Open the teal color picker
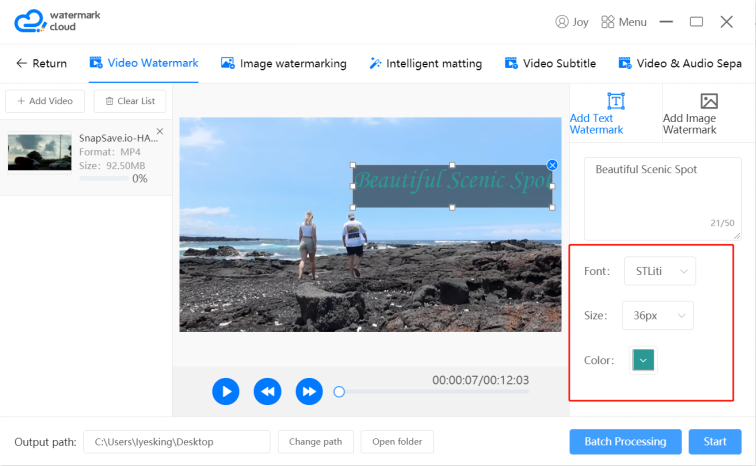Image resolution: width=756 pixels, height=466 pixels. [643, 360]
